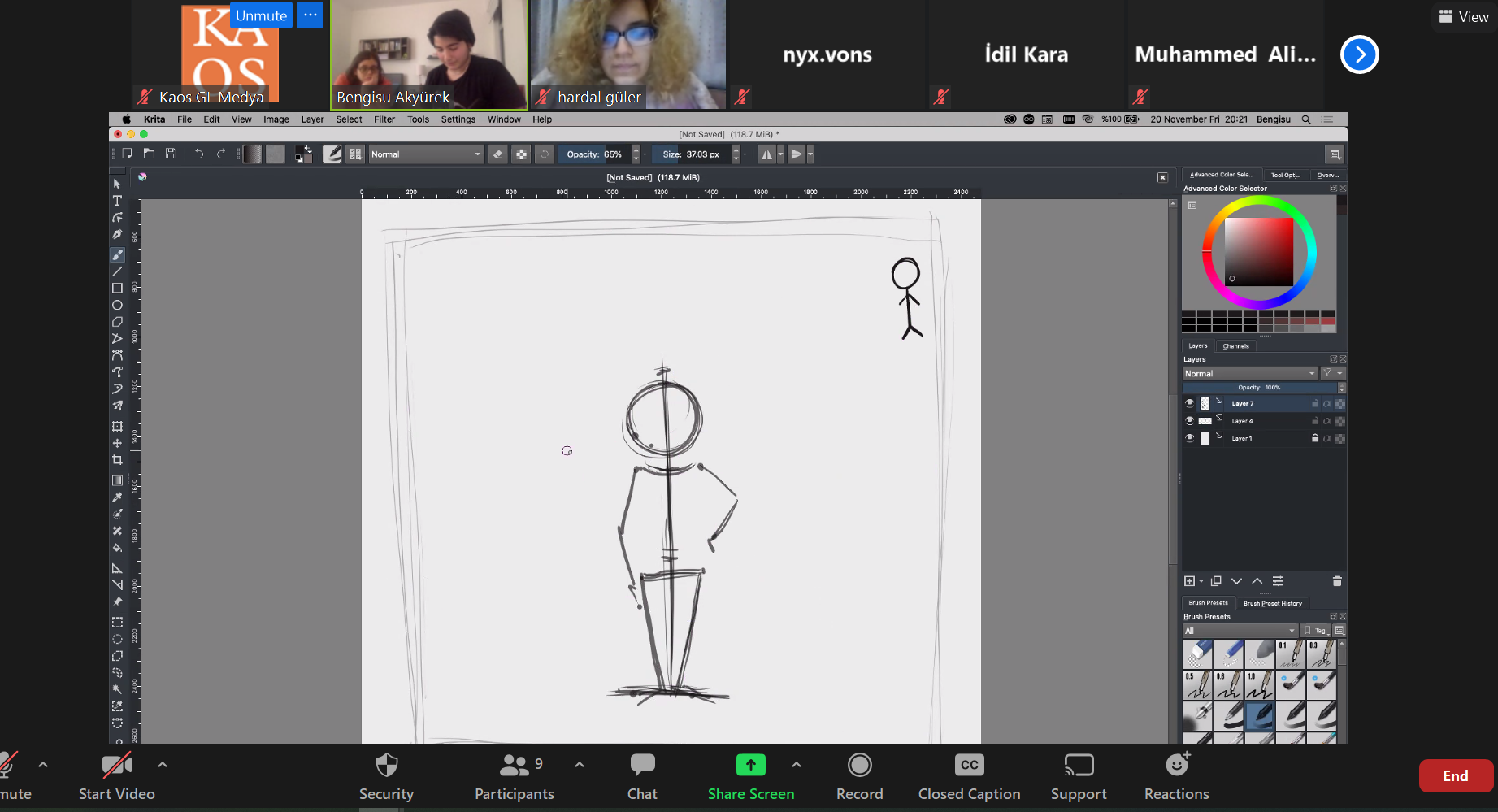Open layer blend mode dropdown
1498x812 pixels.
coord(1249,374)
